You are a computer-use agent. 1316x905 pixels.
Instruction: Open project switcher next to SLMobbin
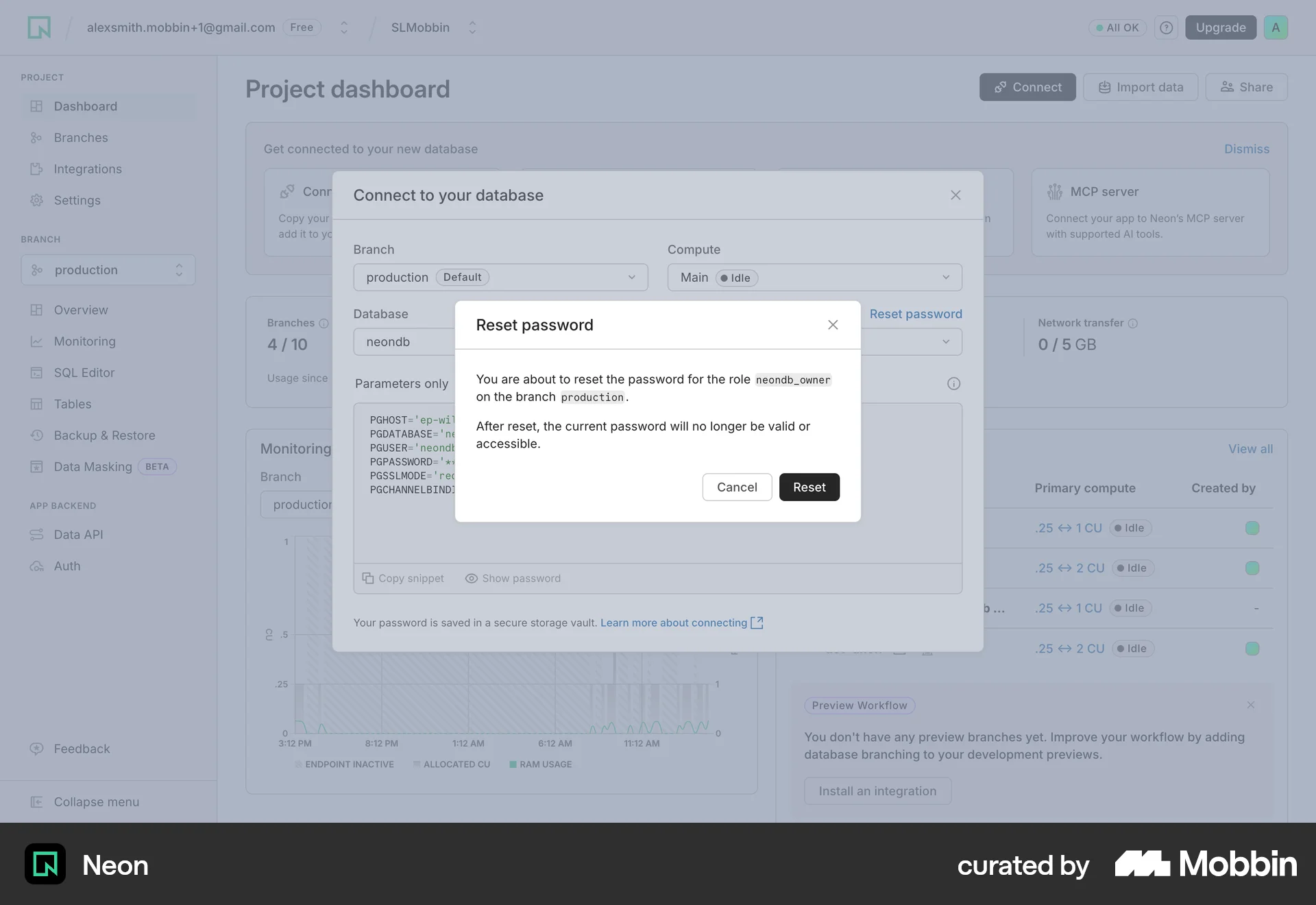point(472,27)
